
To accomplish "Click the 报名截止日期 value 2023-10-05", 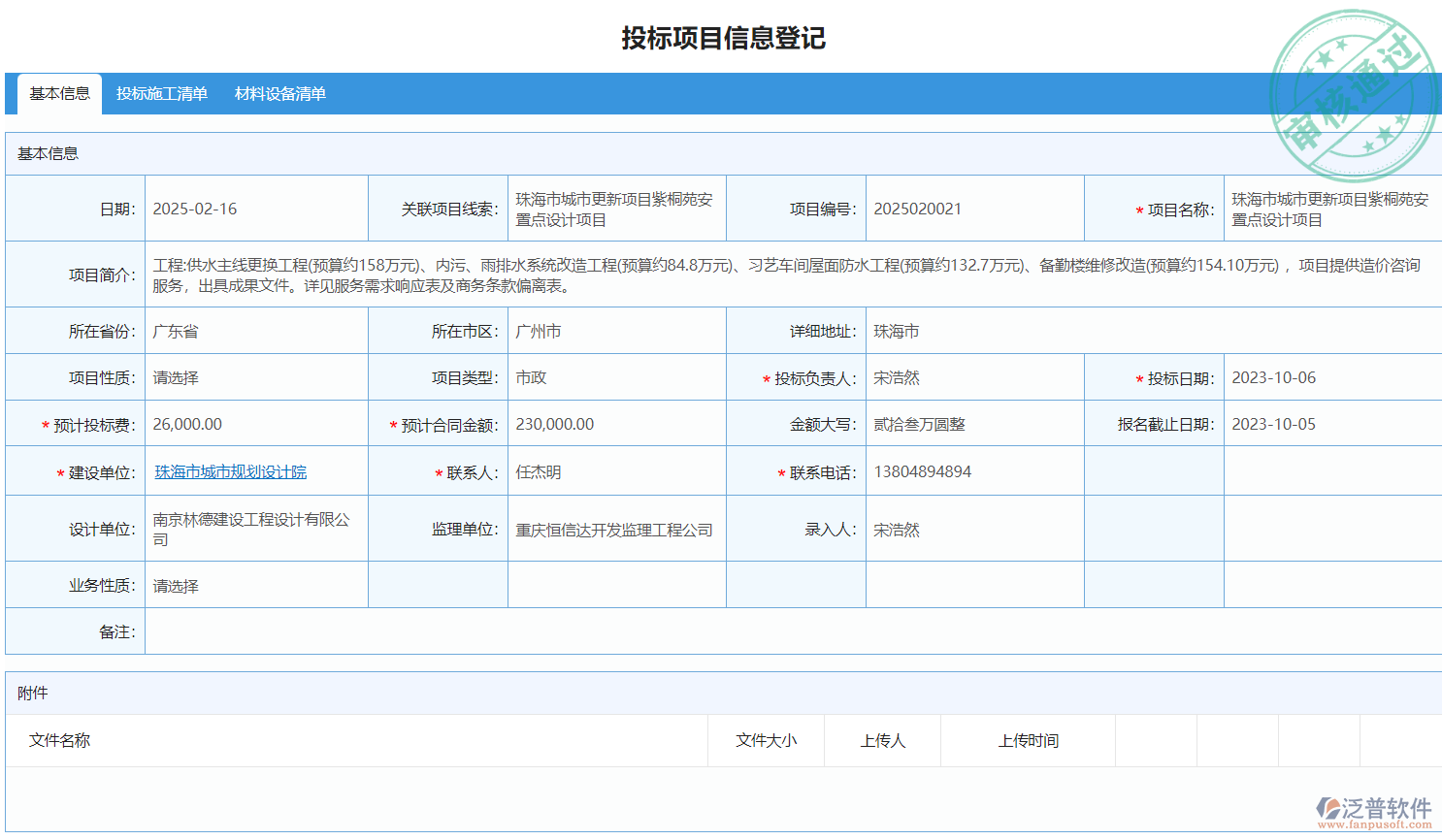I will tap(1329, 425).
